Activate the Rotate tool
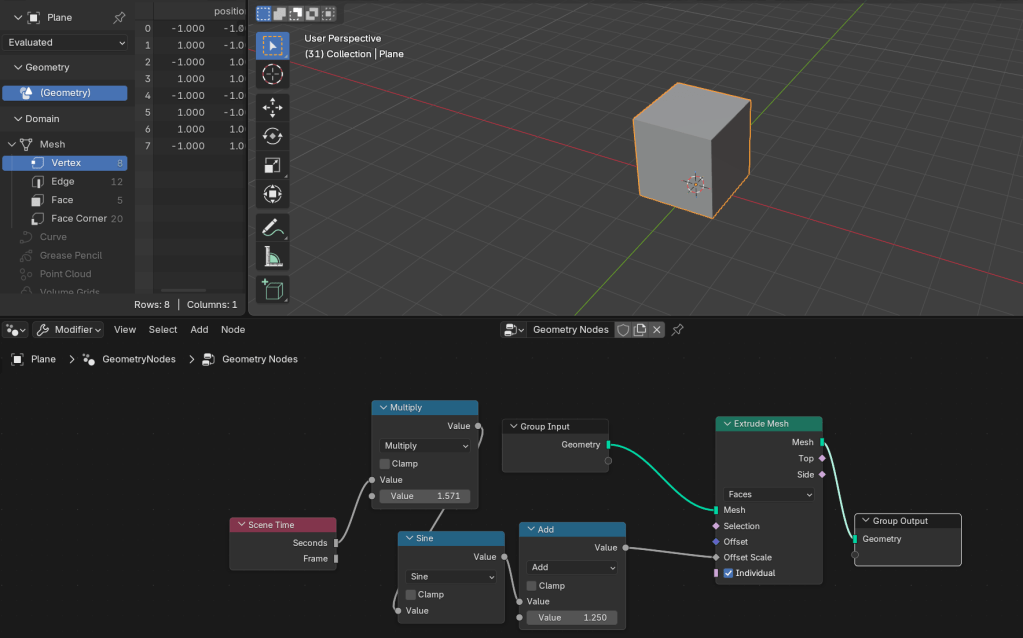 coord(272,136)
